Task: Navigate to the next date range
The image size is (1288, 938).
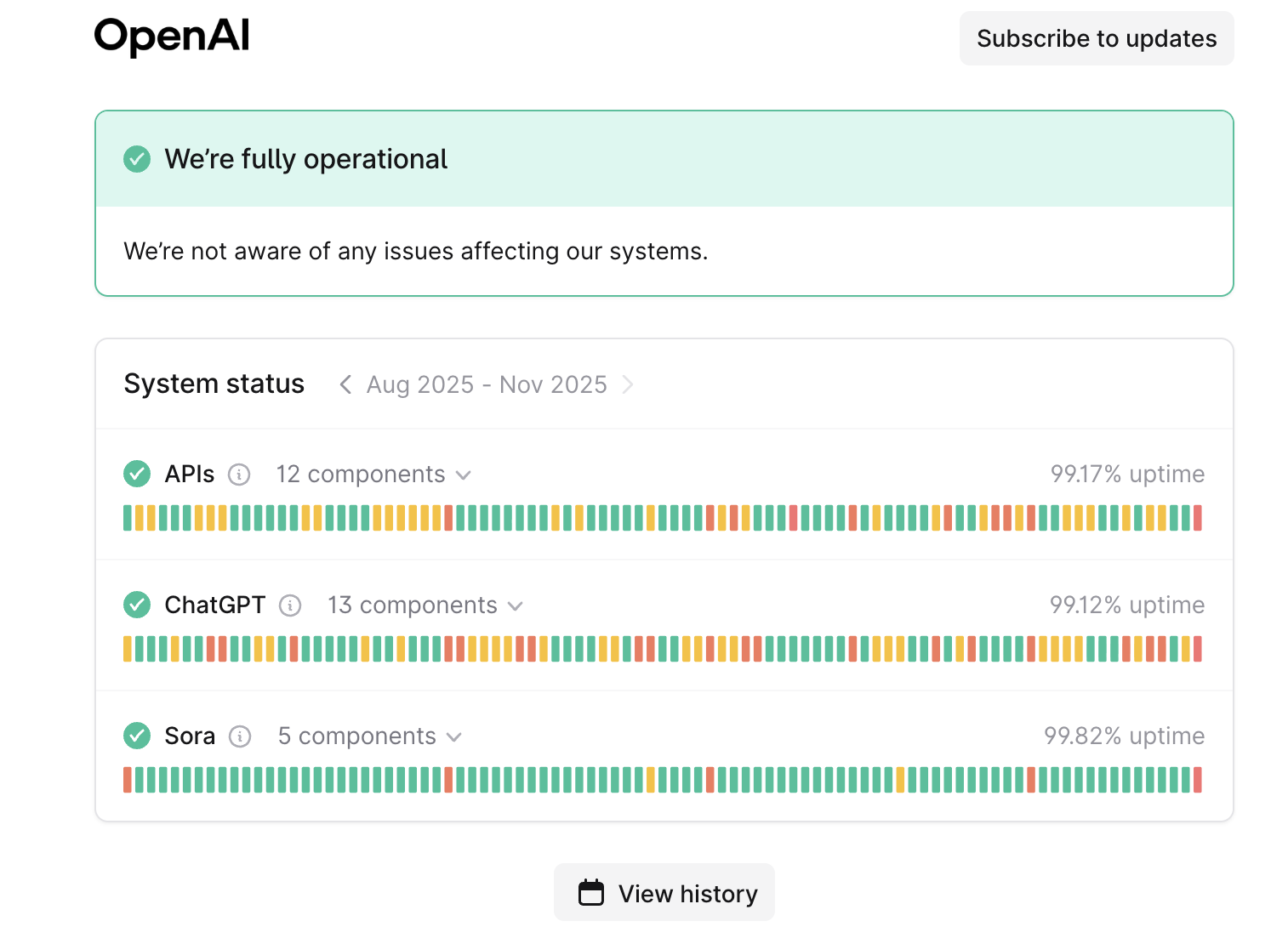Action: [x=628, y=384]
